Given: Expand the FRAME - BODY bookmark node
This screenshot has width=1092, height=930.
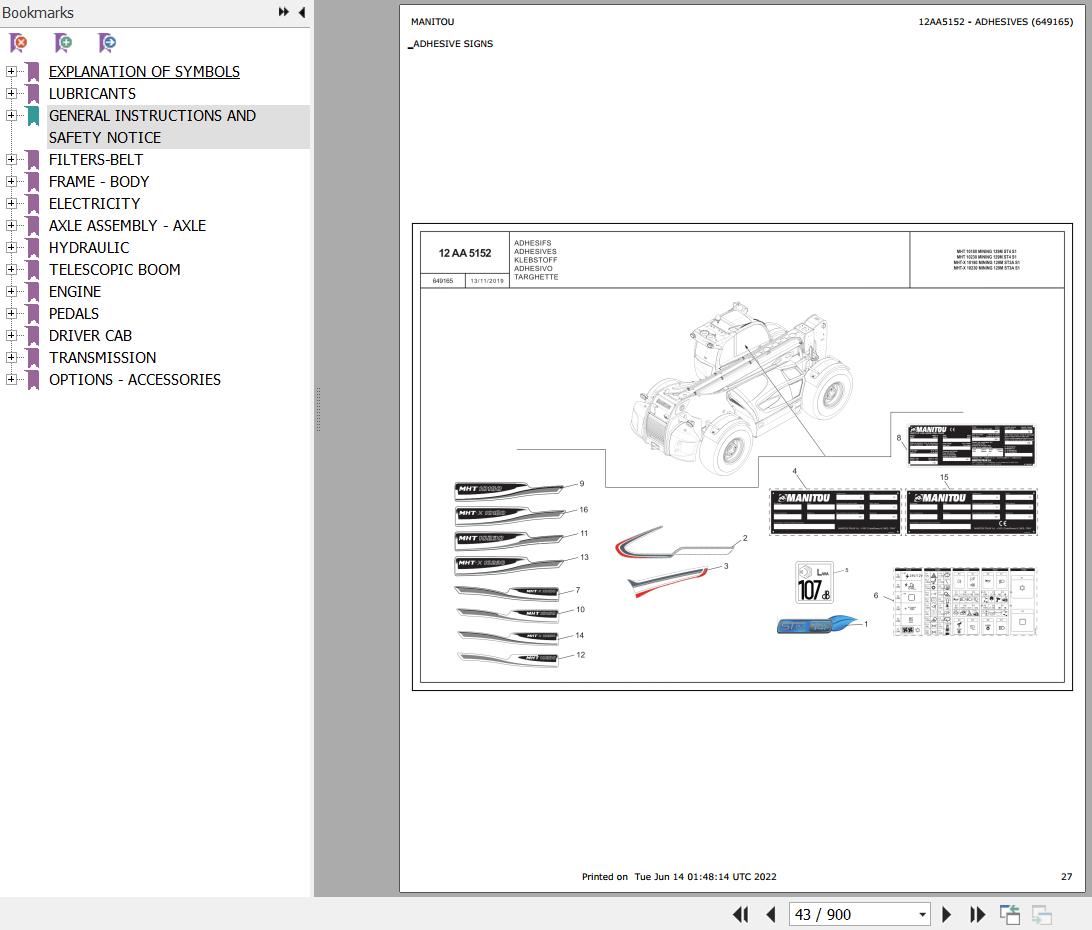Looking at the screenshot, I should [x=10, y=181].
